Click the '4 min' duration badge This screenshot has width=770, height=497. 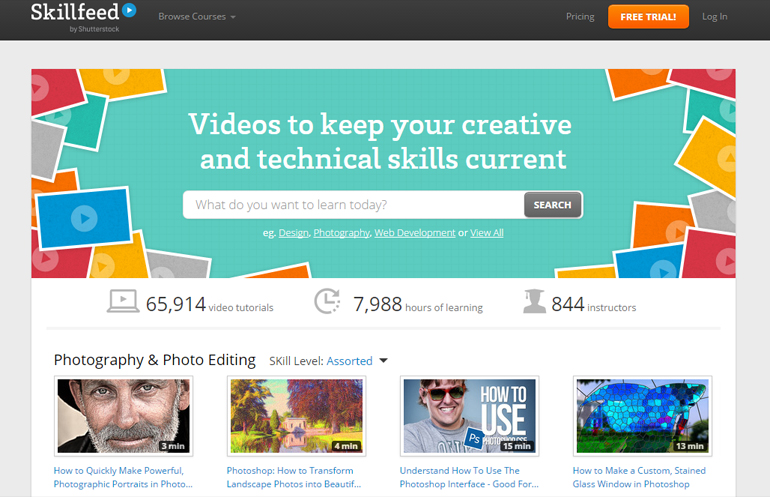click(x=346, y=446)
